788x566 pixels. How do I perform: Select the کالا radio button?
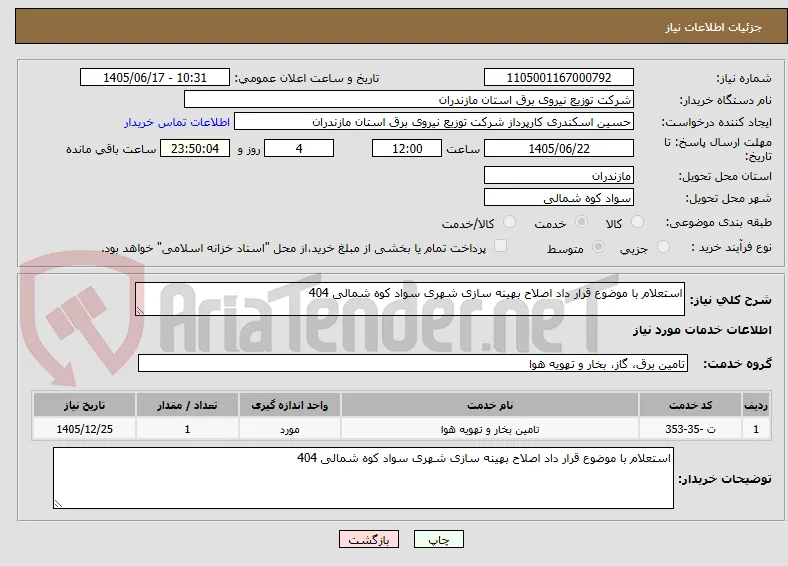(x=637, y=222)
